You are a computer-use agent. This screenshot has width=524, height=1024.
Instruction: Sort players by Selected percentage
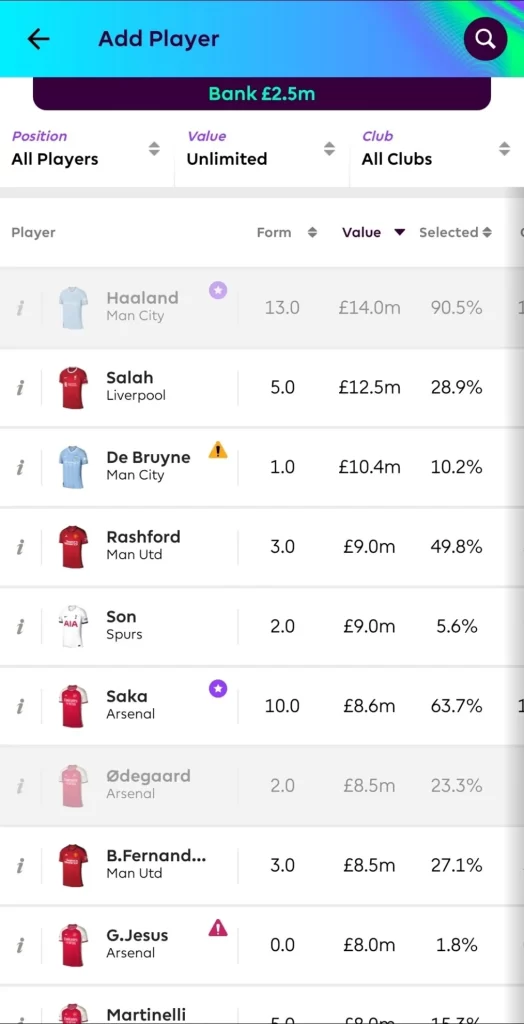click(x=455, y=232)
